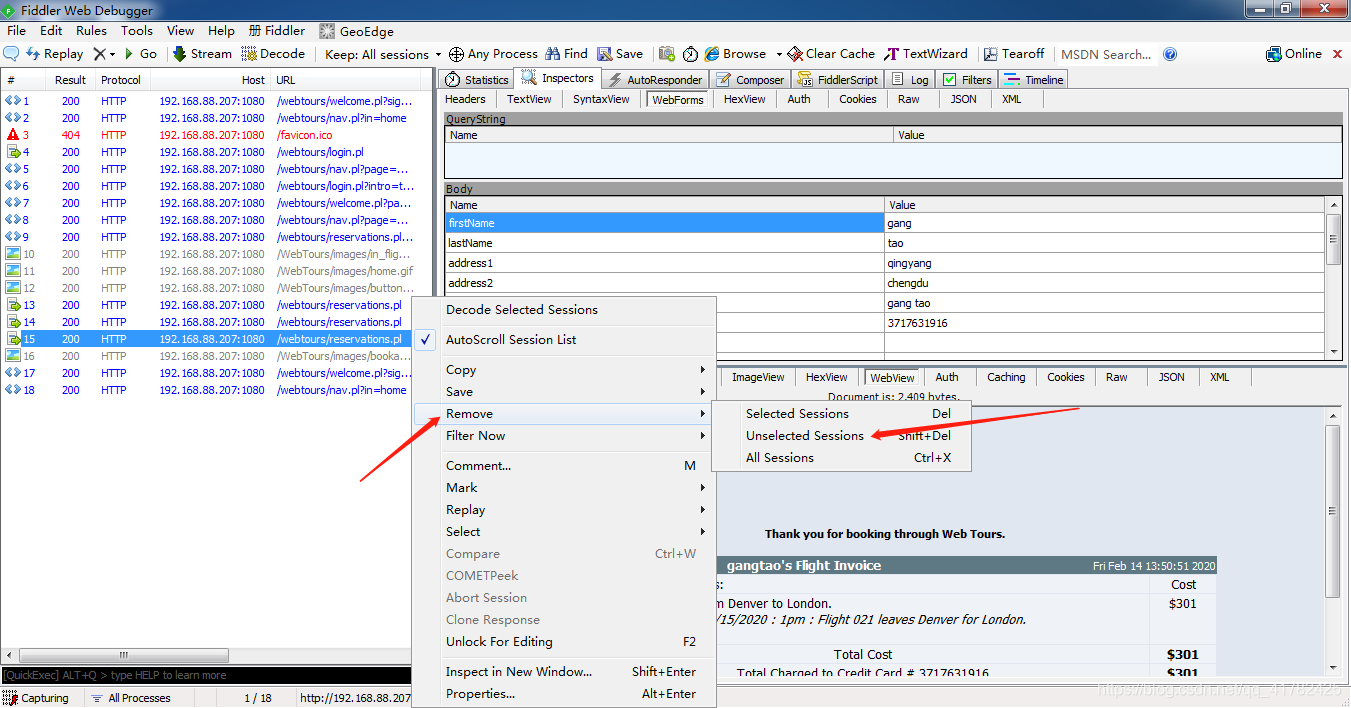Toggle Decode button in toolbar
Screen dimensions: 1351x708
[273, 54]
